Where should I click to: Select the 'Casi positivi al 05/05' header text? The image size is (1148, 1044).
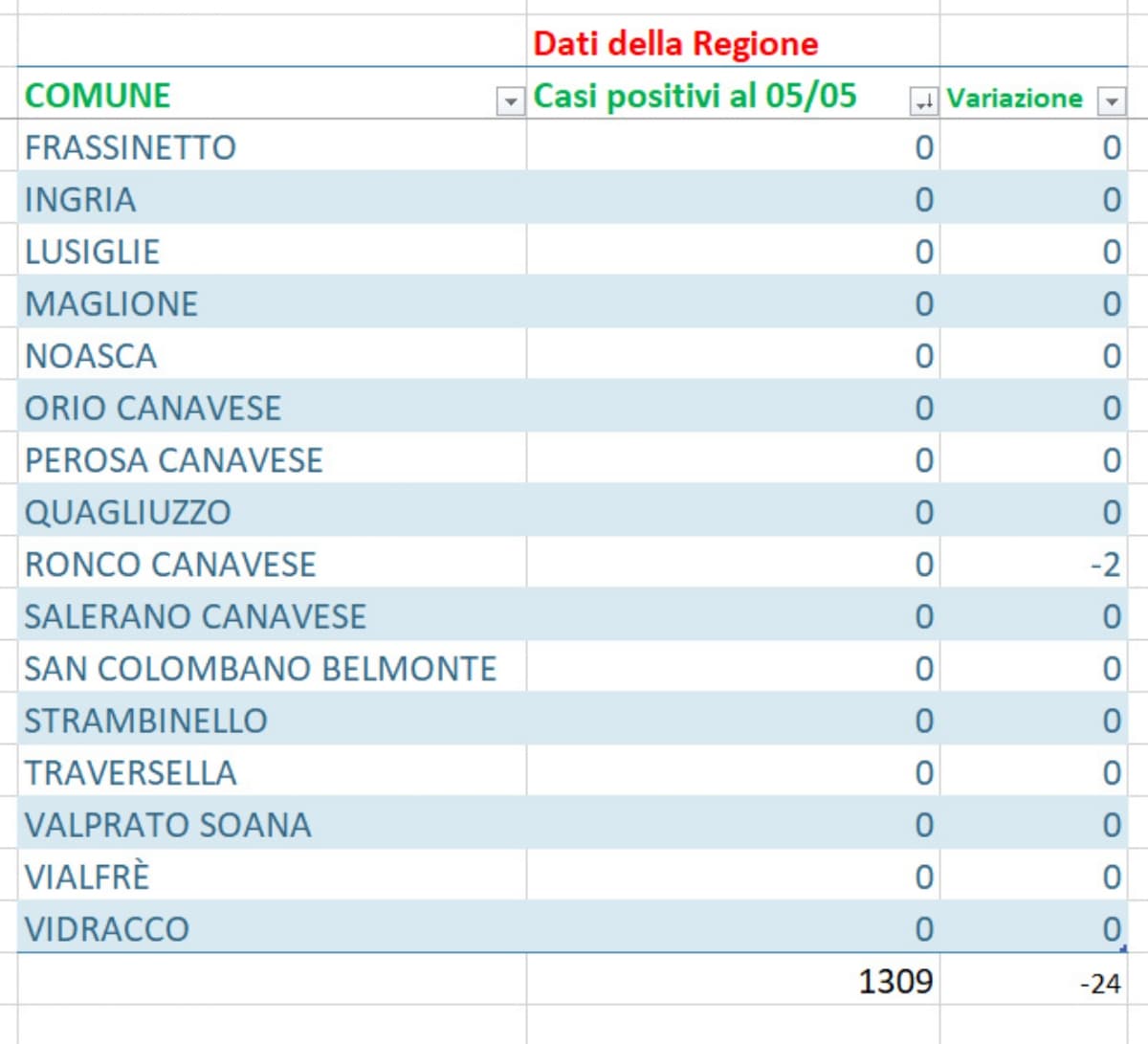[x=695, y=96]
